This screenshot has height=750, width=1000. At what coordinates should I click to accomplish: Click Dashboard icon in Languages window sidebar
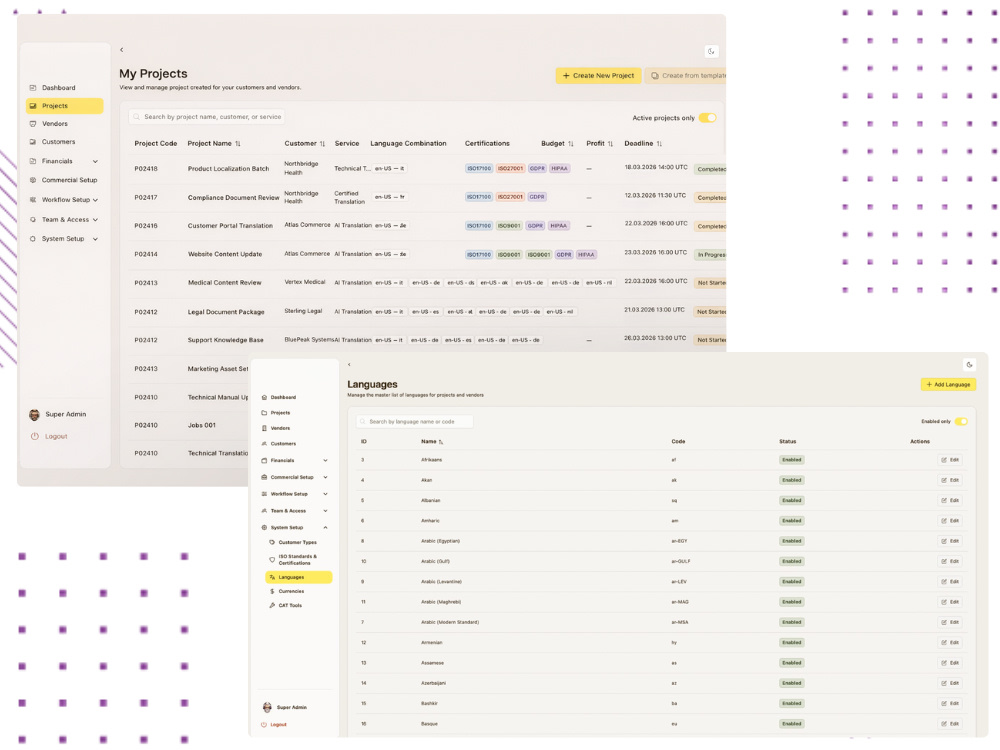(x=264, y=397)
